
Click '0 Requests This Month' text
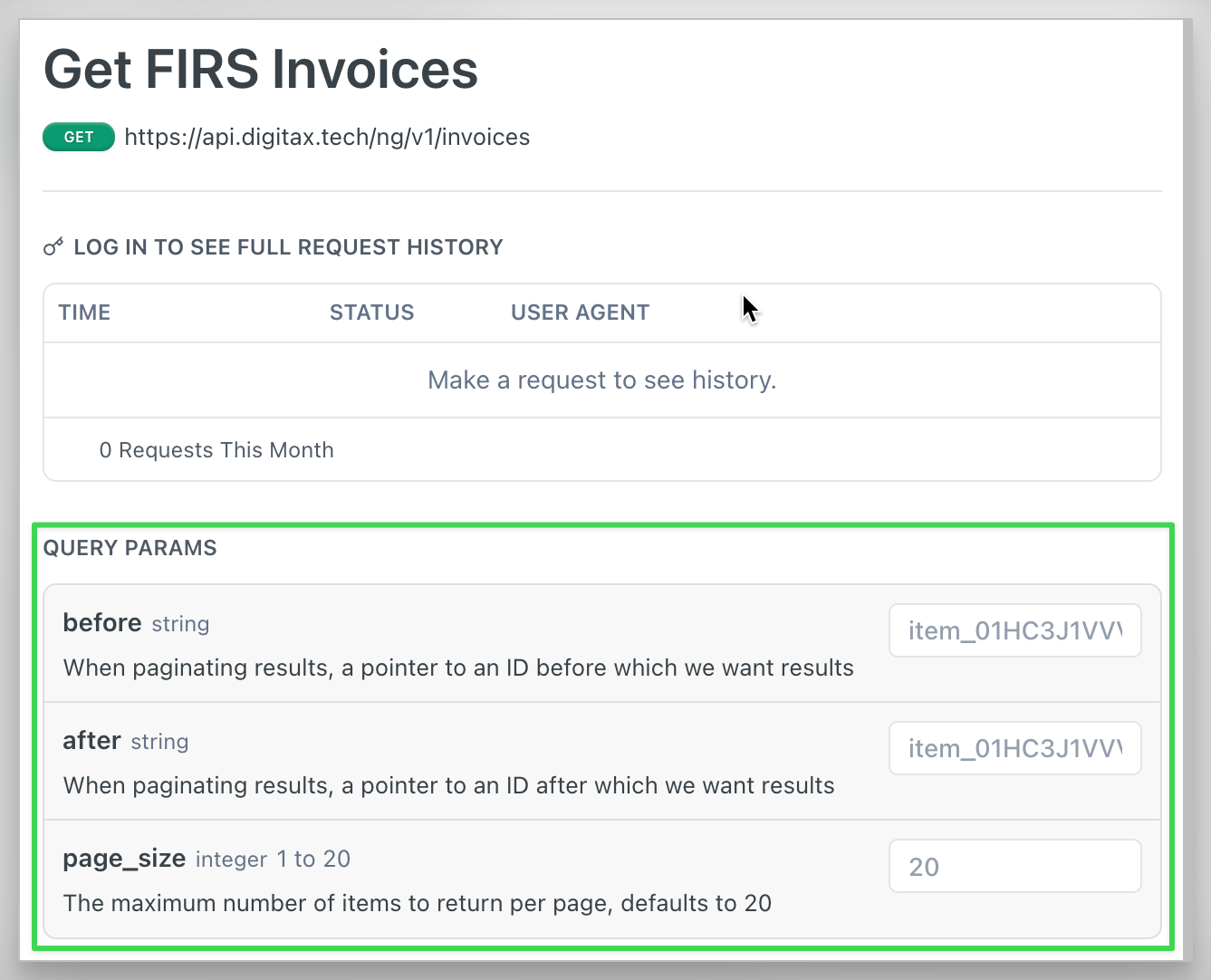coord(216,450)
